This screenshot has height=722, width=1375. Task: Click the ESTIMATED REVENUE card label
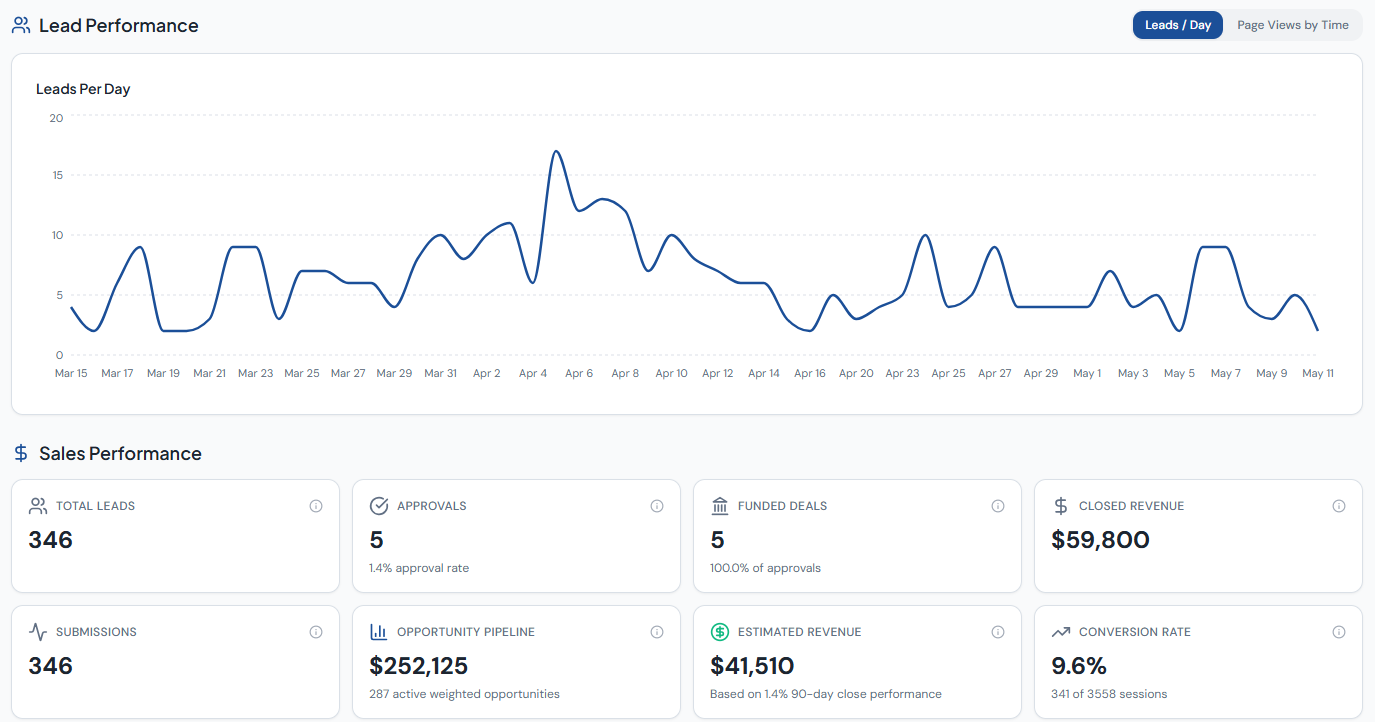click(800, 632)
